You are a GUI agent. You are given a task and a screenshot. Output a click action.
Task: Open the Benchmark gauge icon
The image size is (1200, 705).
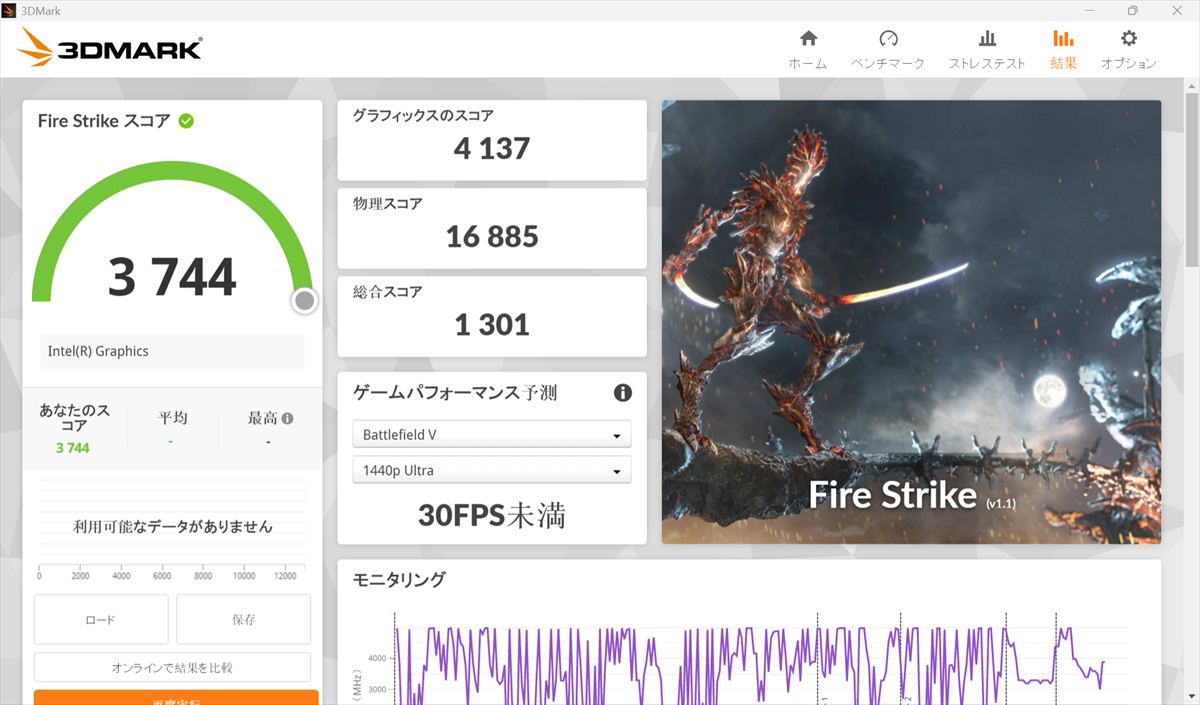click(888, 39)
